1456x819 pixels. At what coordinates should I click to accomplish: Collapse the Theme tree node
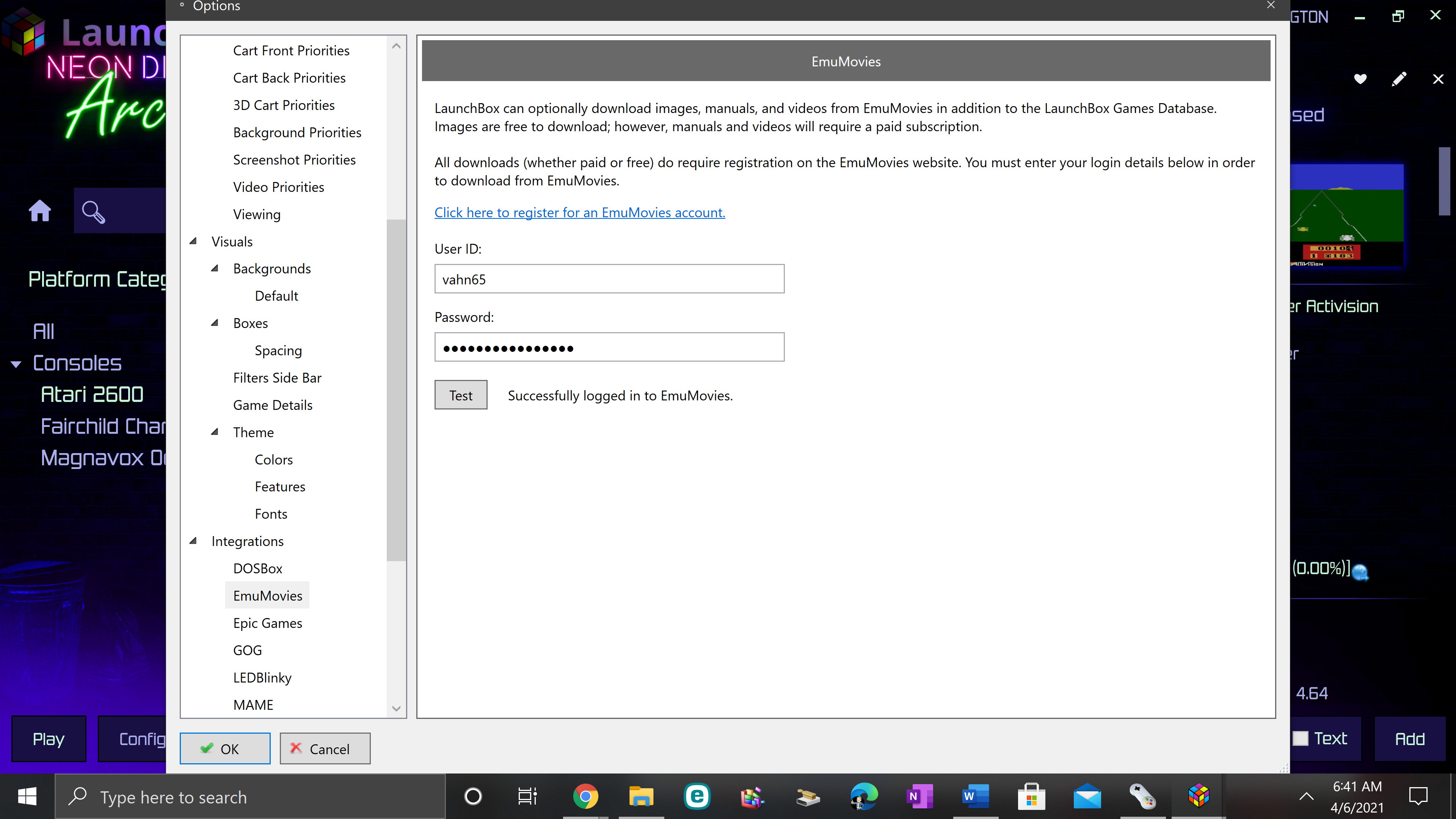(215, 432)
